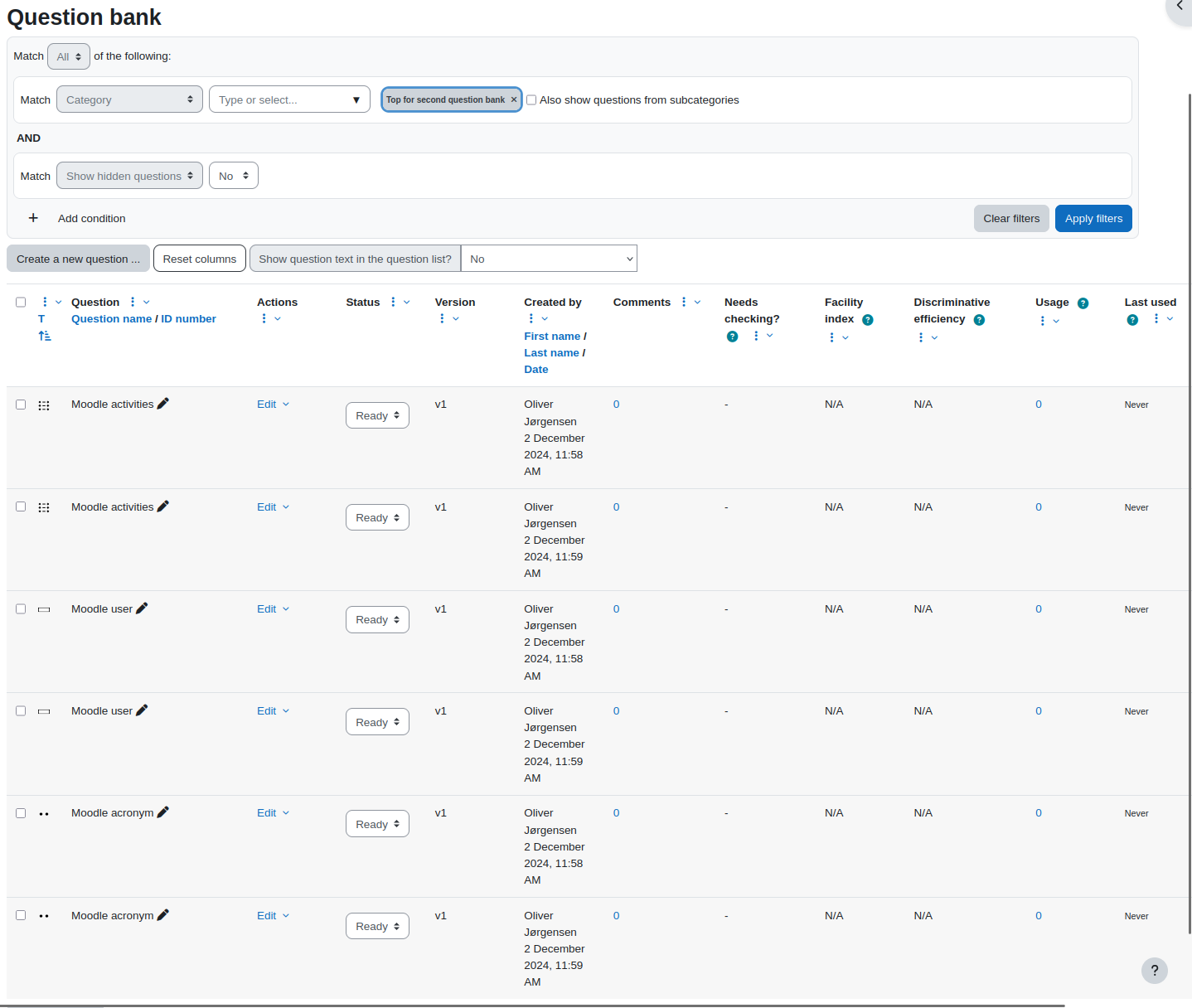Open Ready status dropdown for first Moodle user
Screen dimensions: 1192x1008
tap(377, 619)
